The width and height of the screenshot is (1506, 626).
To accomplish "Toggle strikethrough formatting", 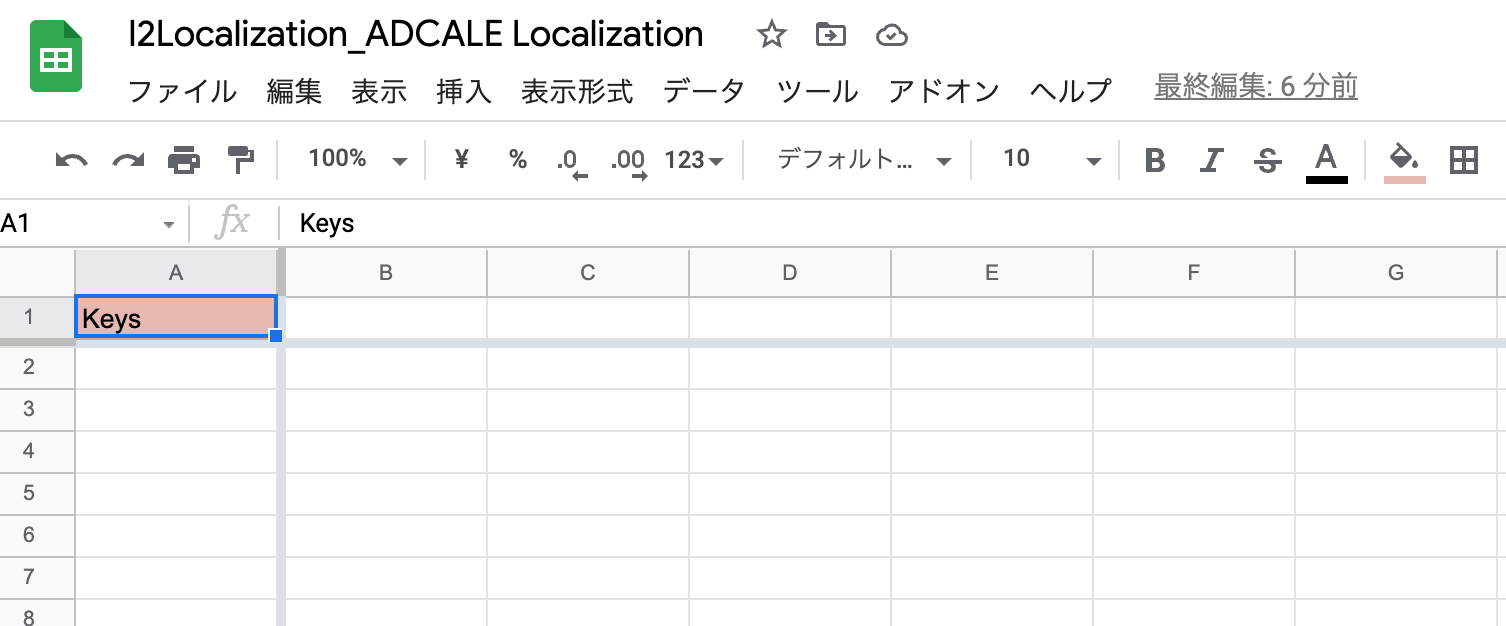I will click(x=1268, y=160).
